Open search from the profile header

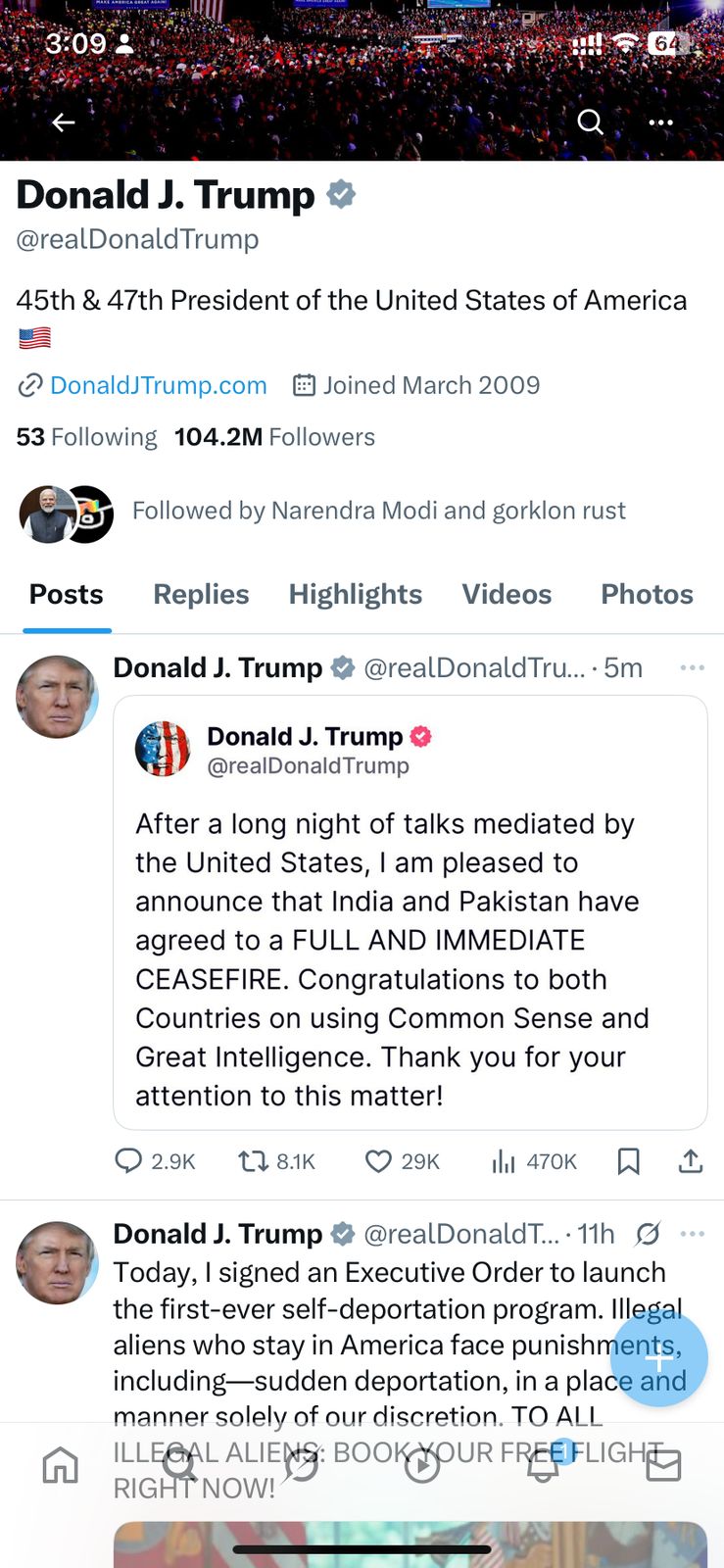[590, 122]
